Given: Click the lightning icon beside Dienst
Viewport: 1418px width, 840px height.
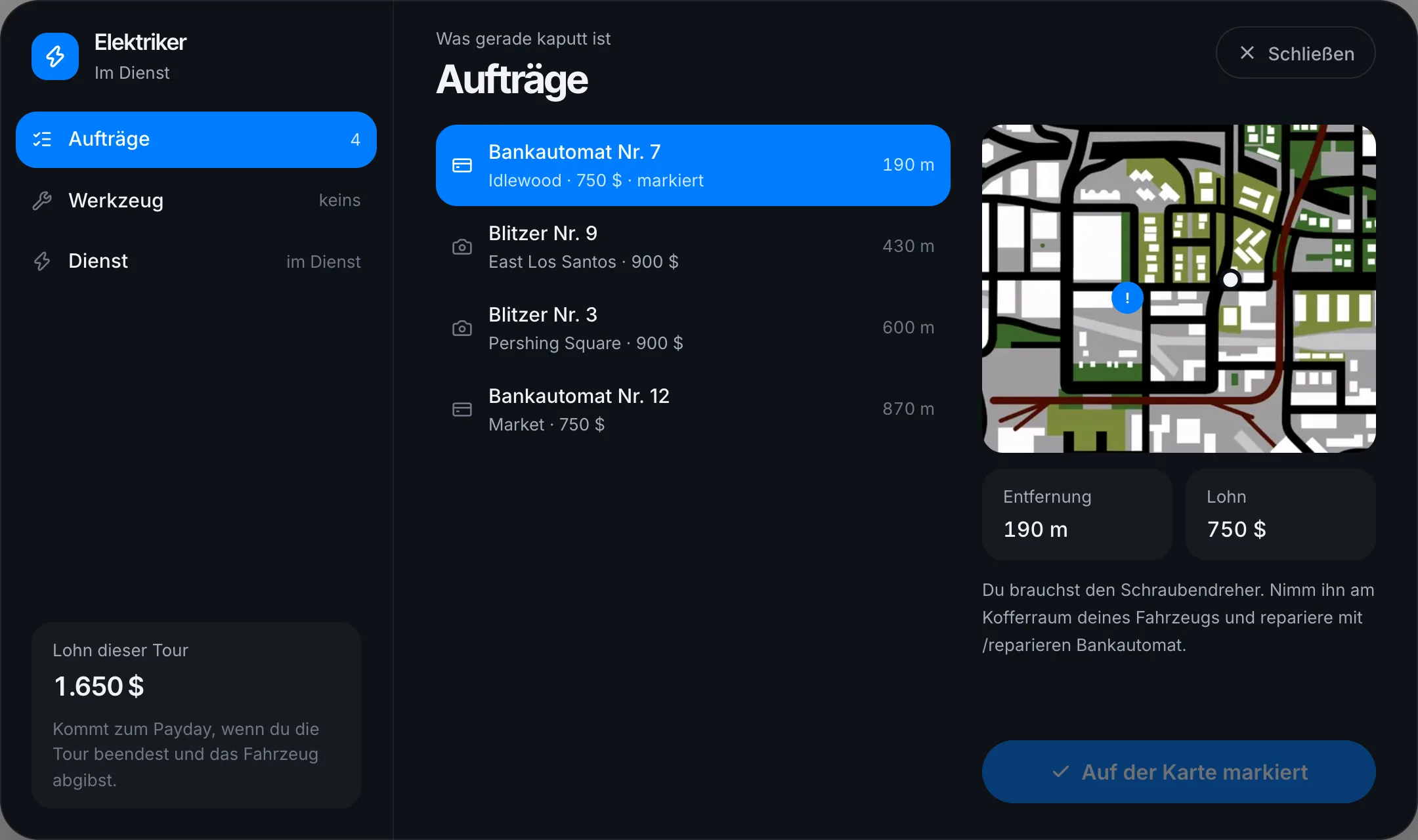Looking at the screenshot, I should (x=42, y=261).
